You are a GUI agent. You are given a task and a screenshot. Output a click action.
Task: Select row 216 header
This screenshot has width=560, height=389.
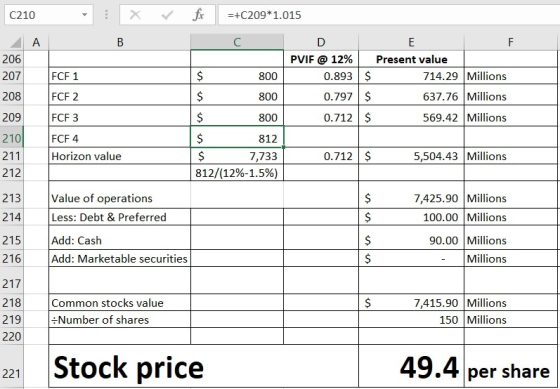(12, 258)
